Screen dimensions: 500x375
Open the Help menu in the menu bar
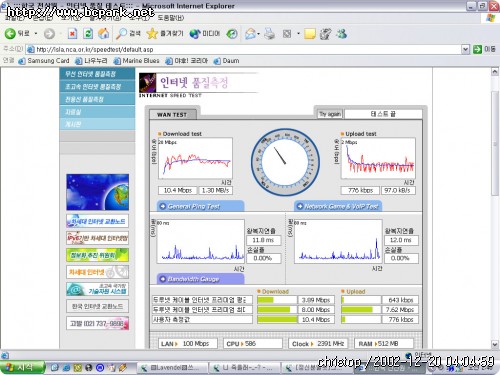[x=170, y=18]
